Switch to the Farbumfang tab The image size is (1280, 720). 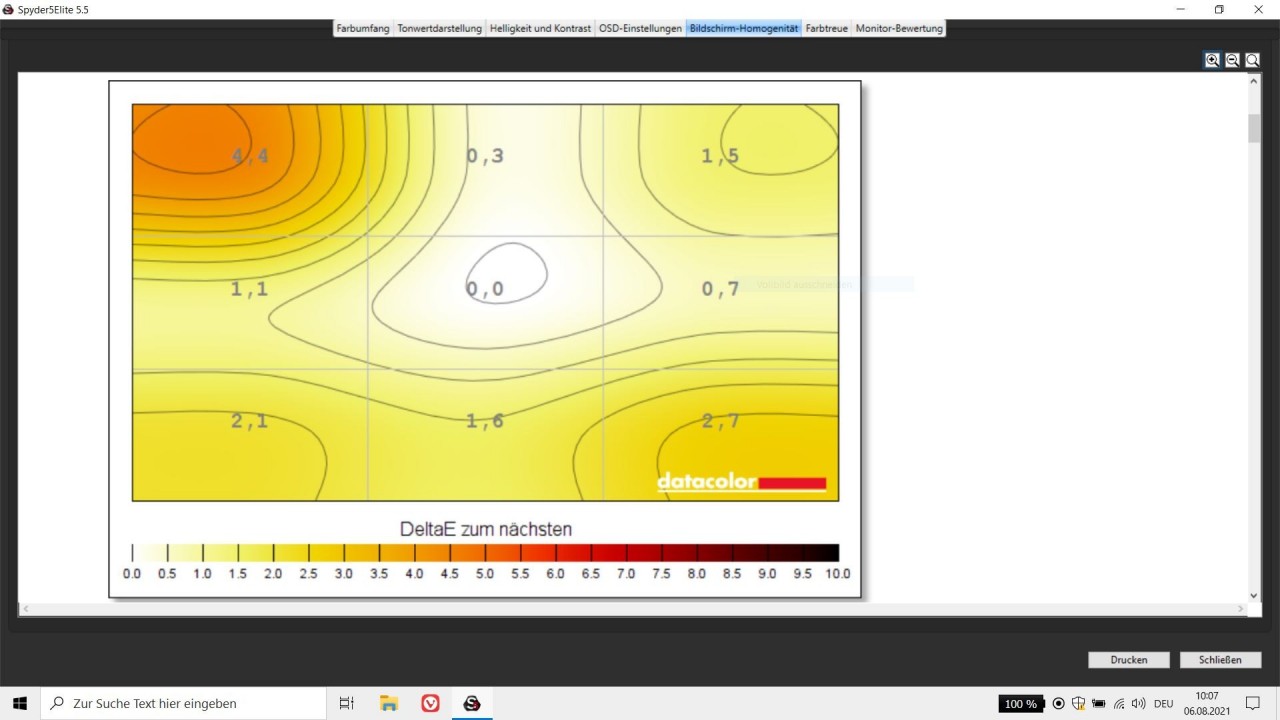coord(362,28)
